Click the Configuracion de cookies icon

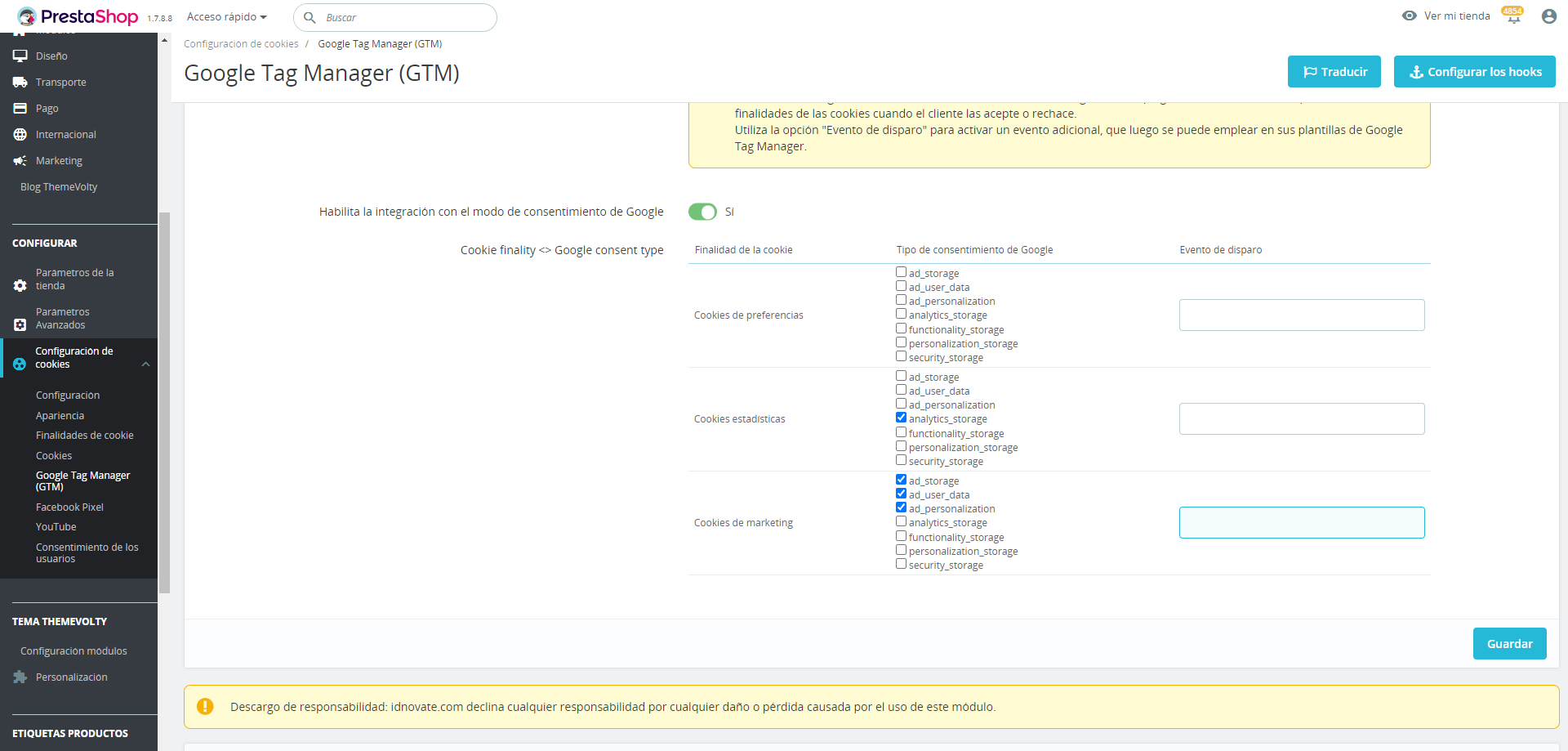pos(20,364)
